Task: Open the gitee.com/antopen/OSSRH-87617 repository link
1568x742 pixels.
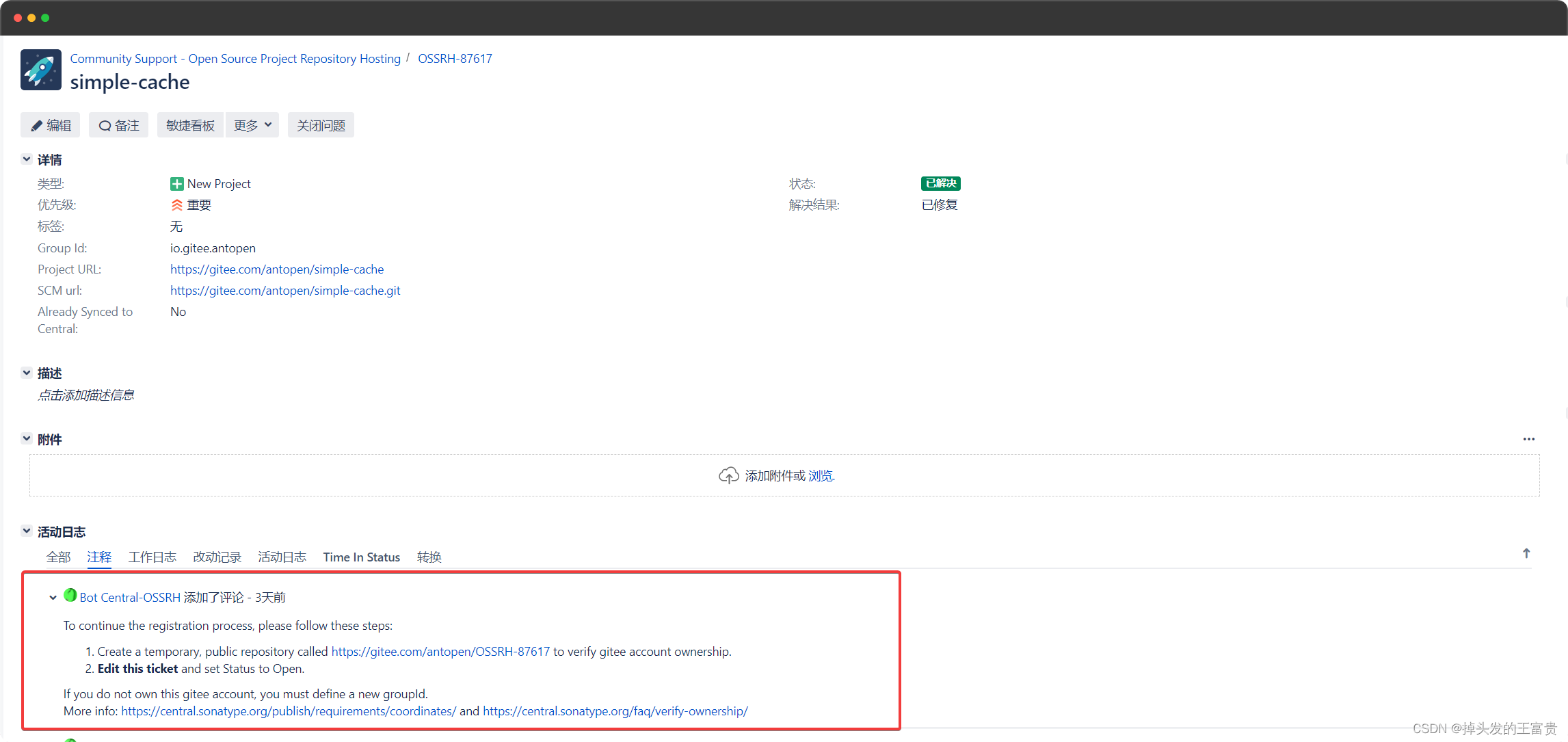Action: 440,652
